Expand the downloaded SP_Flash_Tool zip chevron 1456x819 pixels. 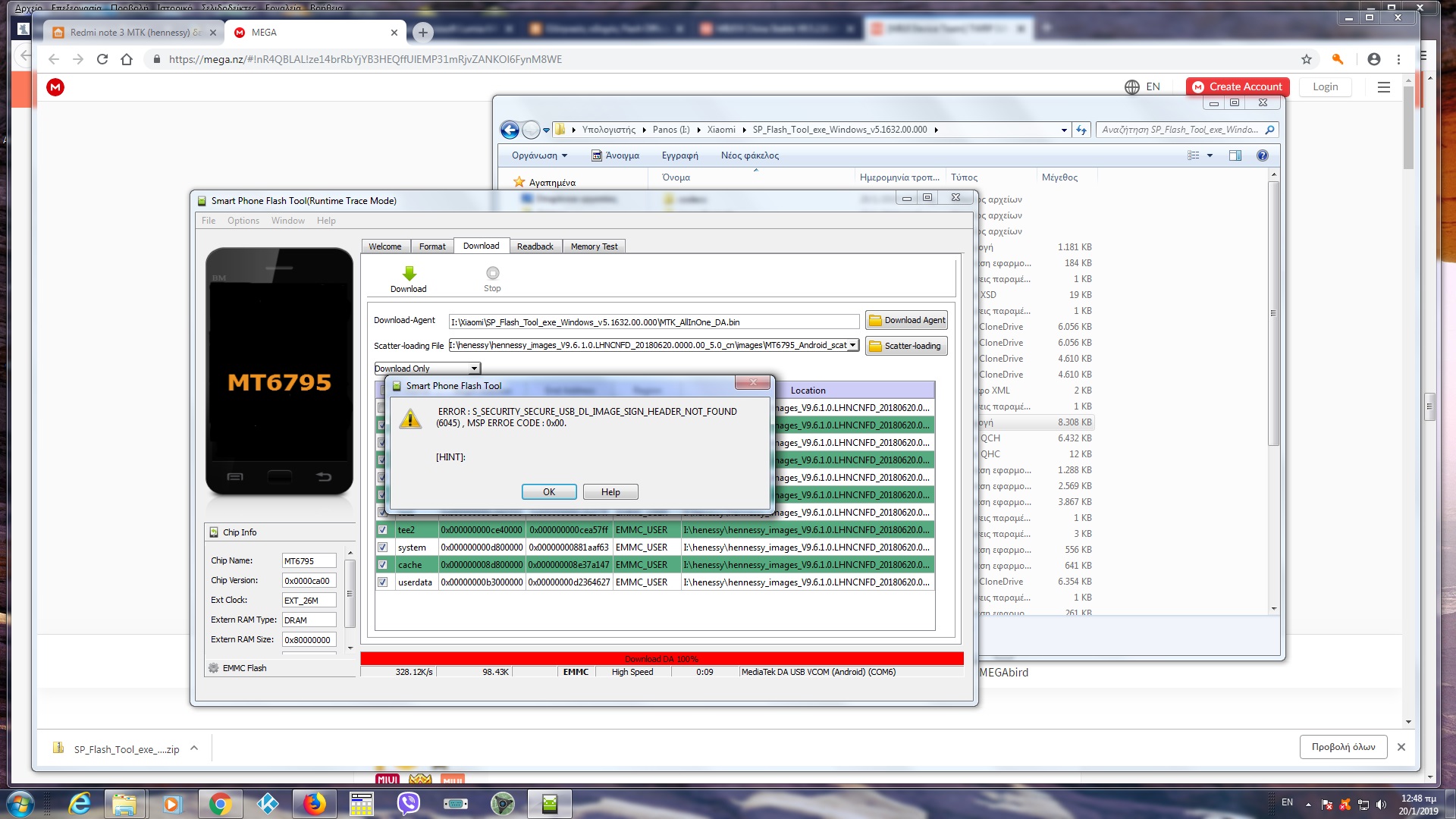(x=194, y=748)
